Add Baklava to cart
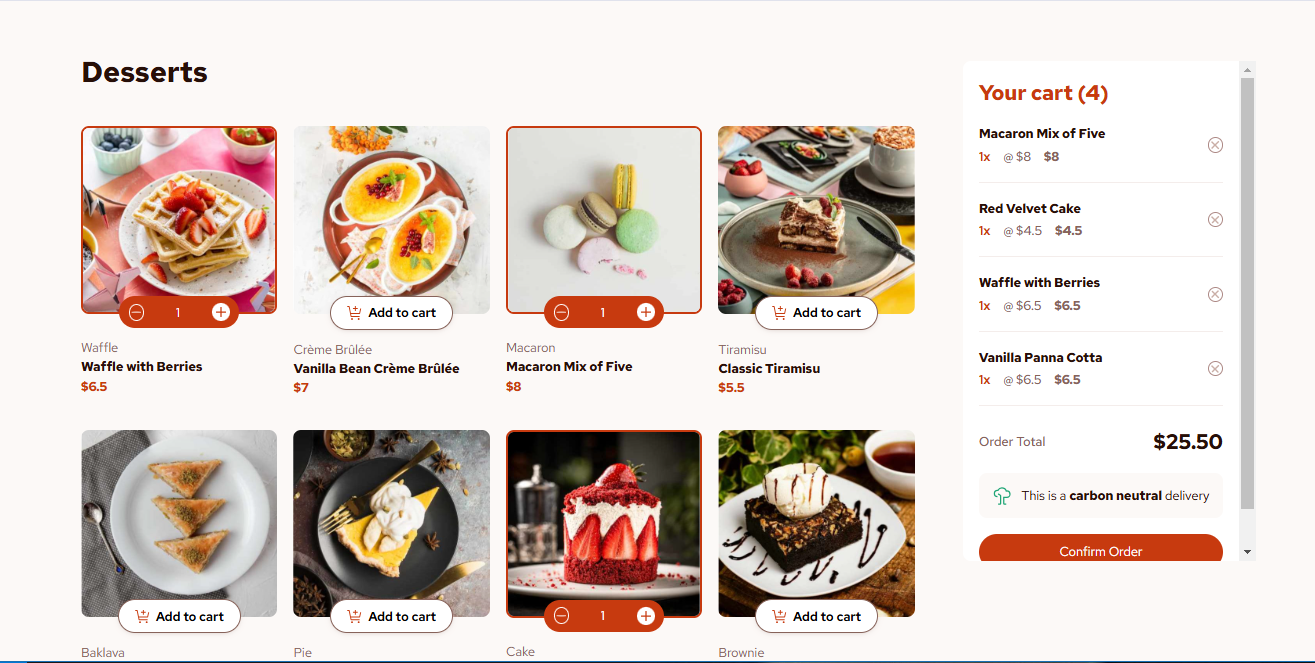Image resolution: width=1315 pixels, height=663 pixels. (x=179, y=617)
